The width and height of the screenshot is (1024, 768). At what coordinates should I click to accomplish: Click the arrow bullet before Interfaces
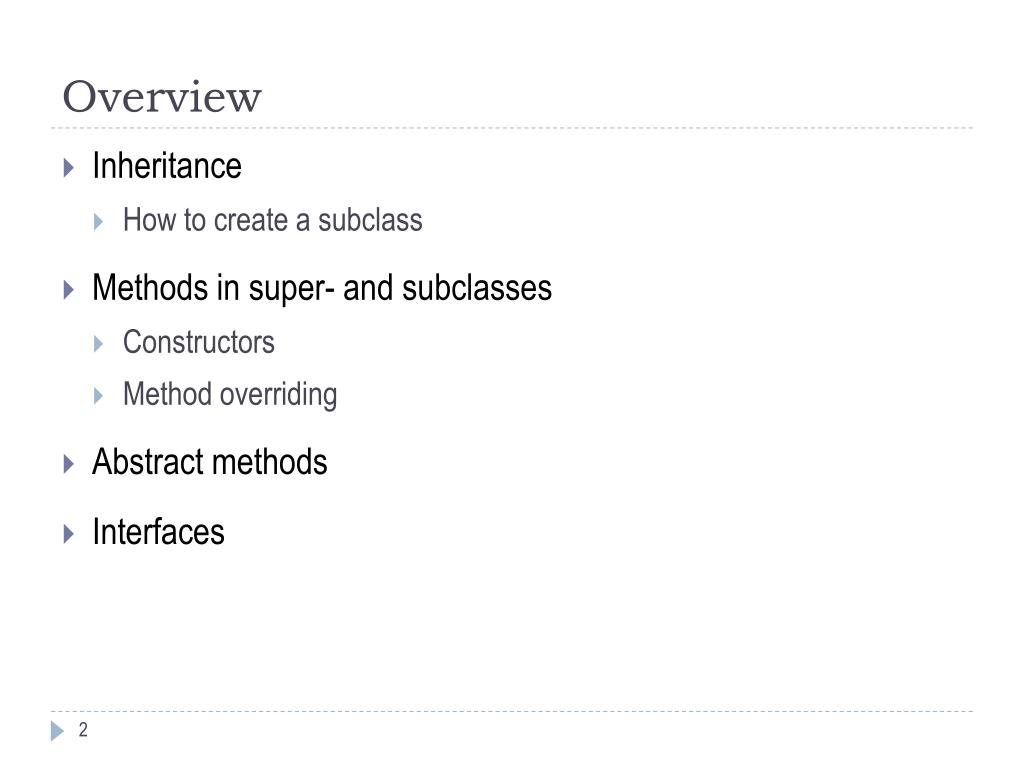[69, 534]
